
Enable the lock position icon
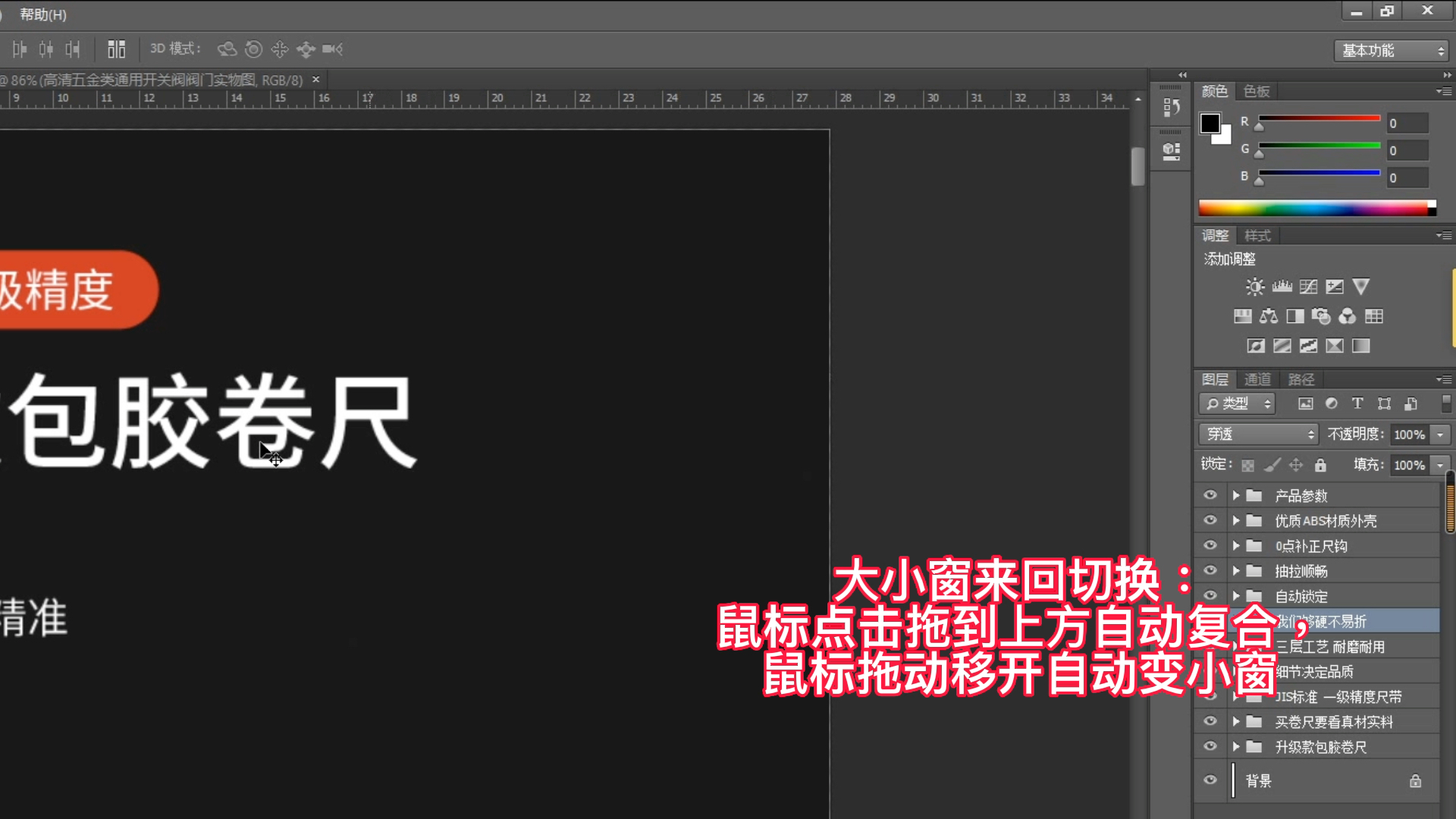point(1295,465)
